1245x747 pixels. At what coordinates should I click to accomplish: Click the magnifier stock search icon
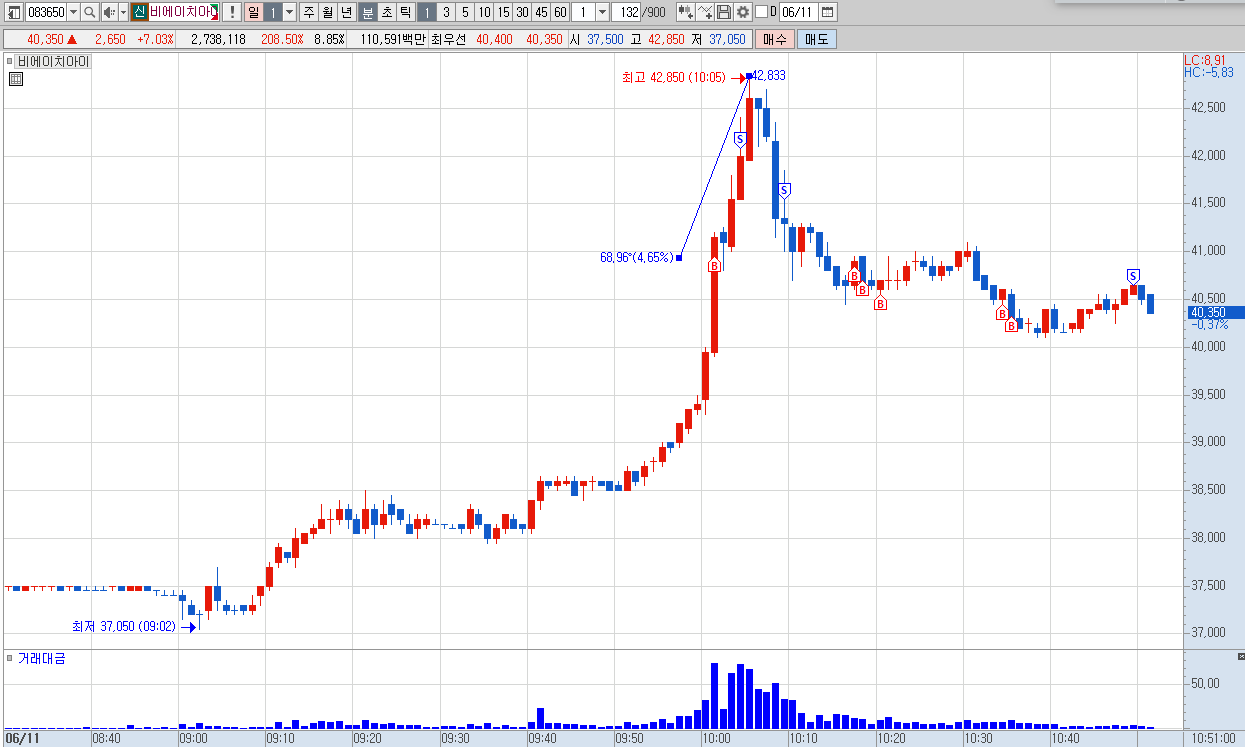(89, 12)
